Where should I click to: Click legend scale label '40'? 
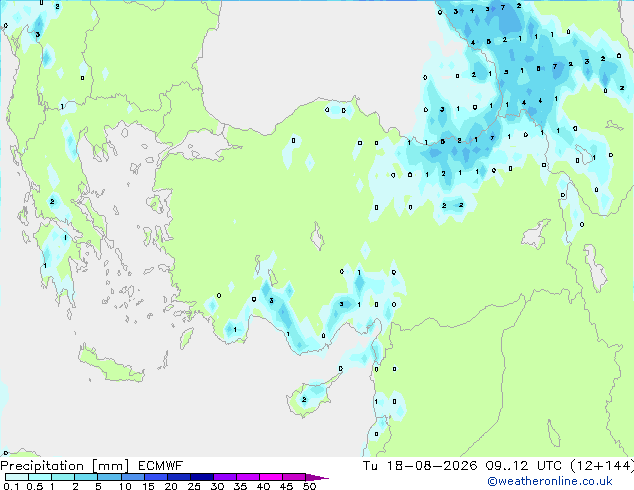click(x=263, y=486)
